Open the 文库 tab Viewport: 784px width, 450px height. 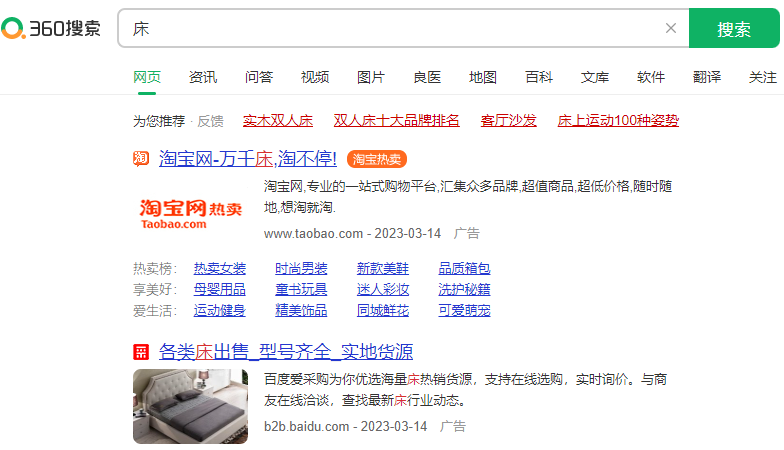tap(595, 77)
